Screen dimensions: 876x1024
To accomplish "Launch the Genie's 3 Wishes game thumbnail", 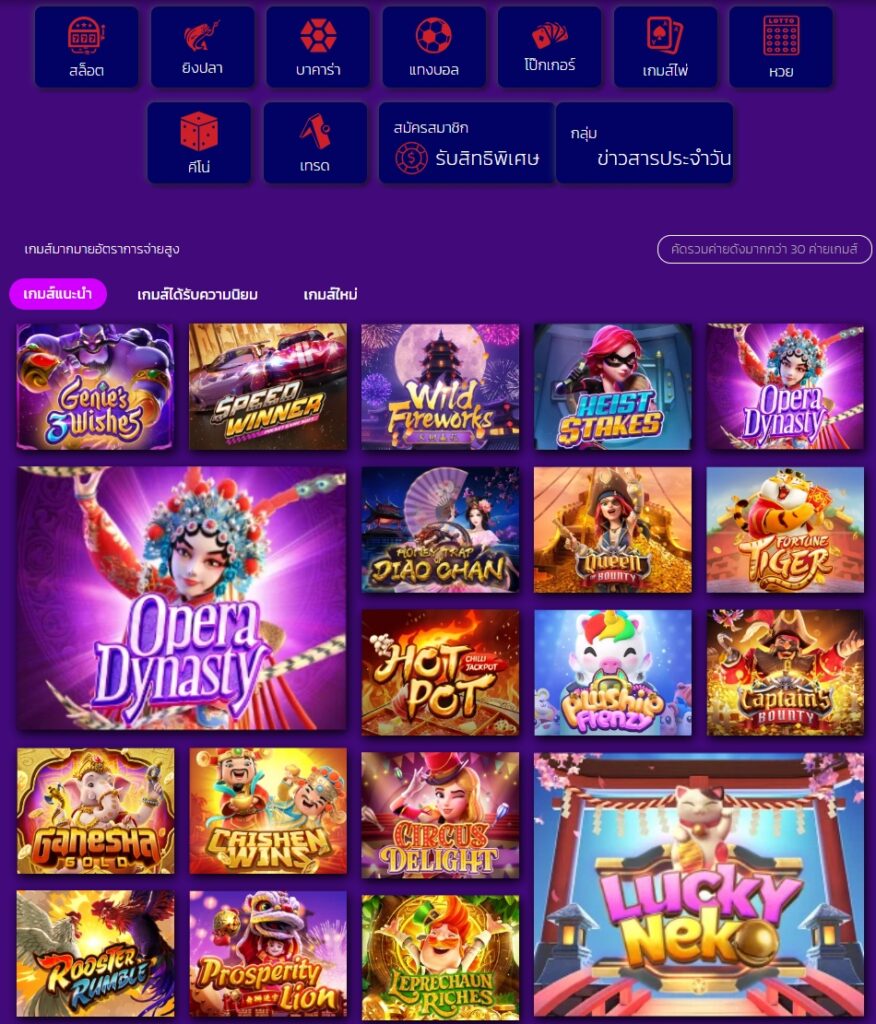I will coord(95,387).
